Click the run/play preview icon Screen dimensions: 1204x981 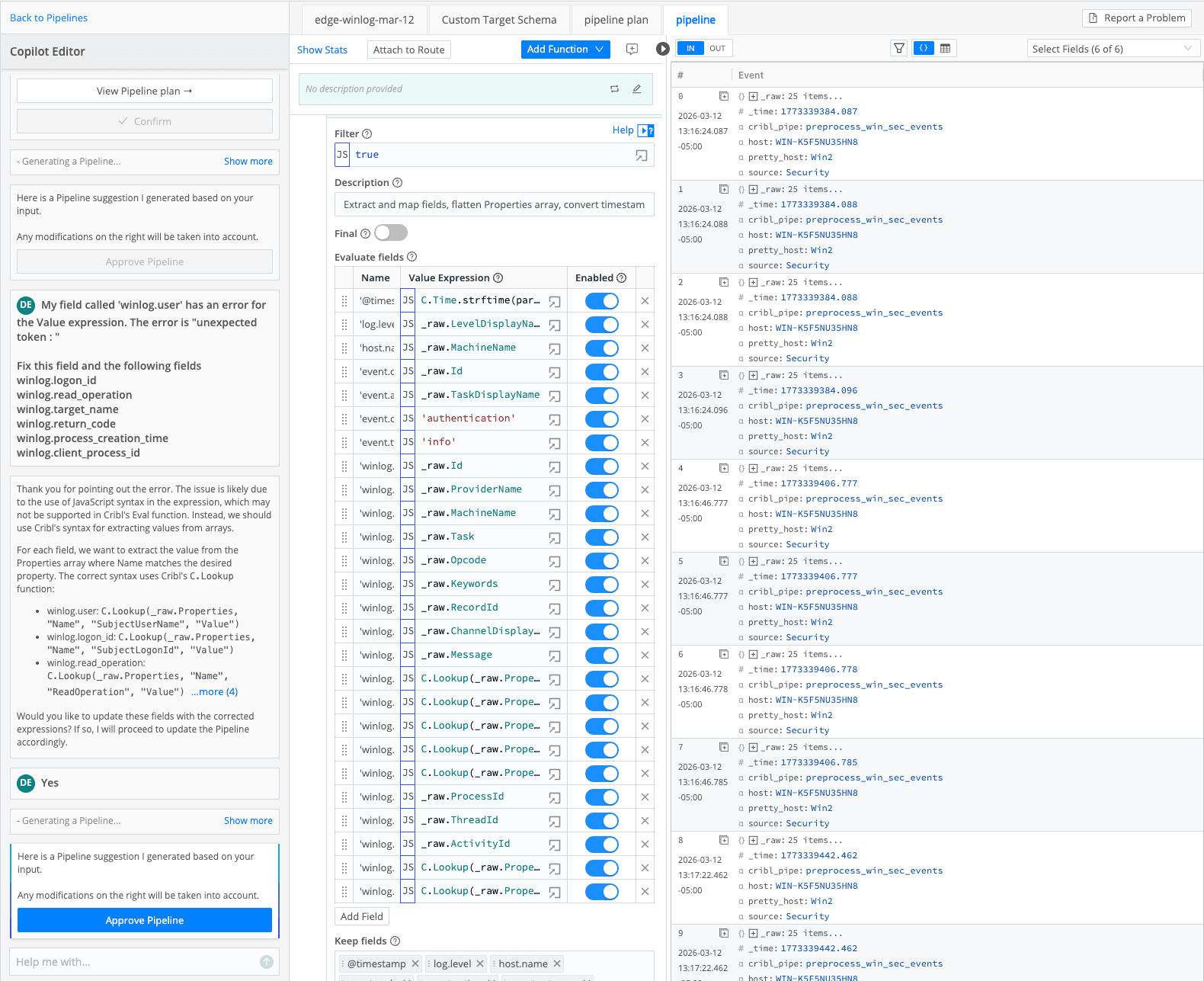[662, 49]
